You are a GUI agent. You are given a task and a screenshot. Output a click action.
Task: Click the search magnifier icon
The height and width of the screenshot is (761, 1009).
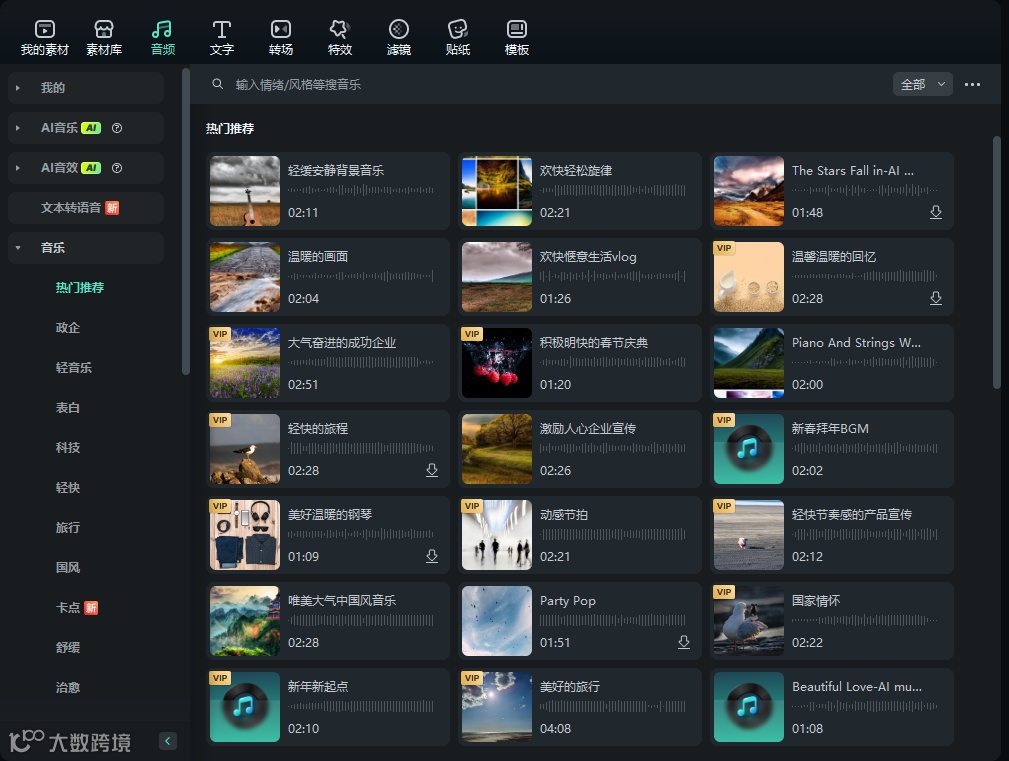pos(218,84)
